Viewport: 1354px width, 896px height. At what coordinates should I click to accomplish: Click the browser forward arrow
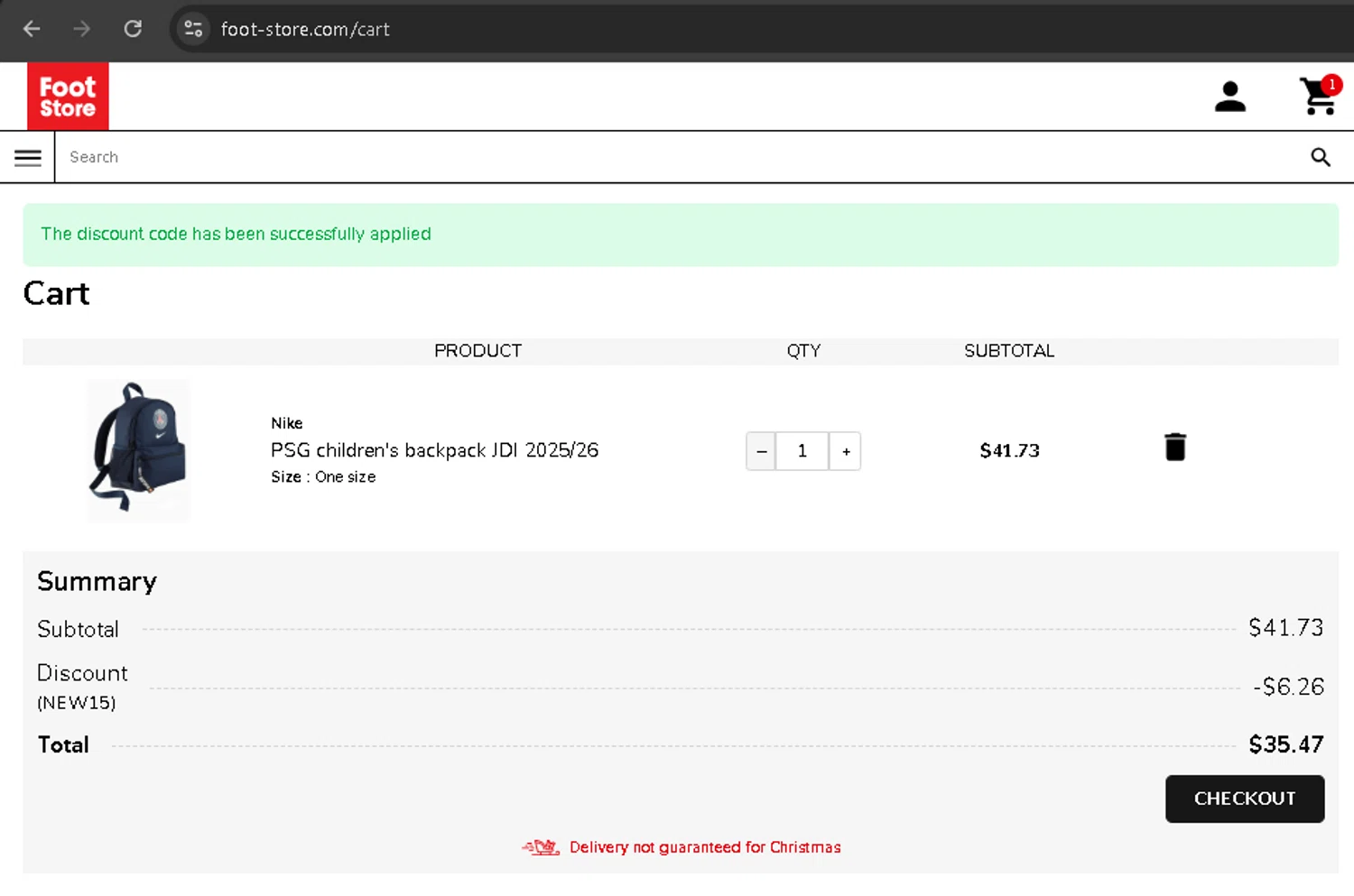[x=82, y=29]
